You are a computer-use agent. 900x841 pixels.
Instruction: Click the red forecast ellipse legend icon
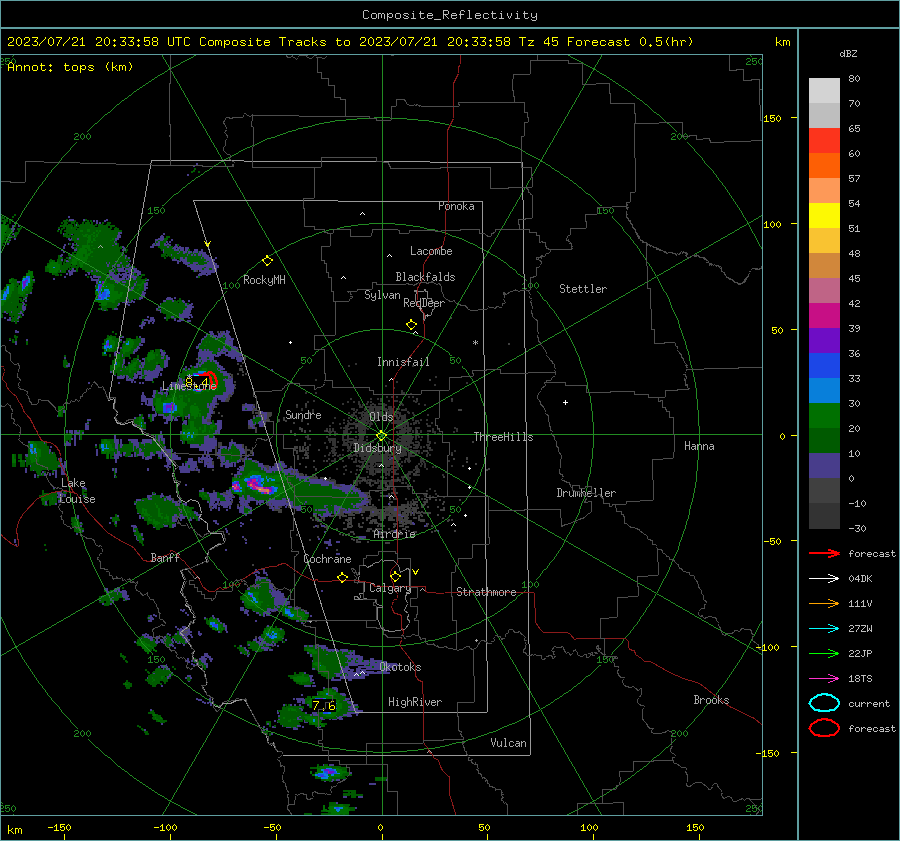click(824, 728)
